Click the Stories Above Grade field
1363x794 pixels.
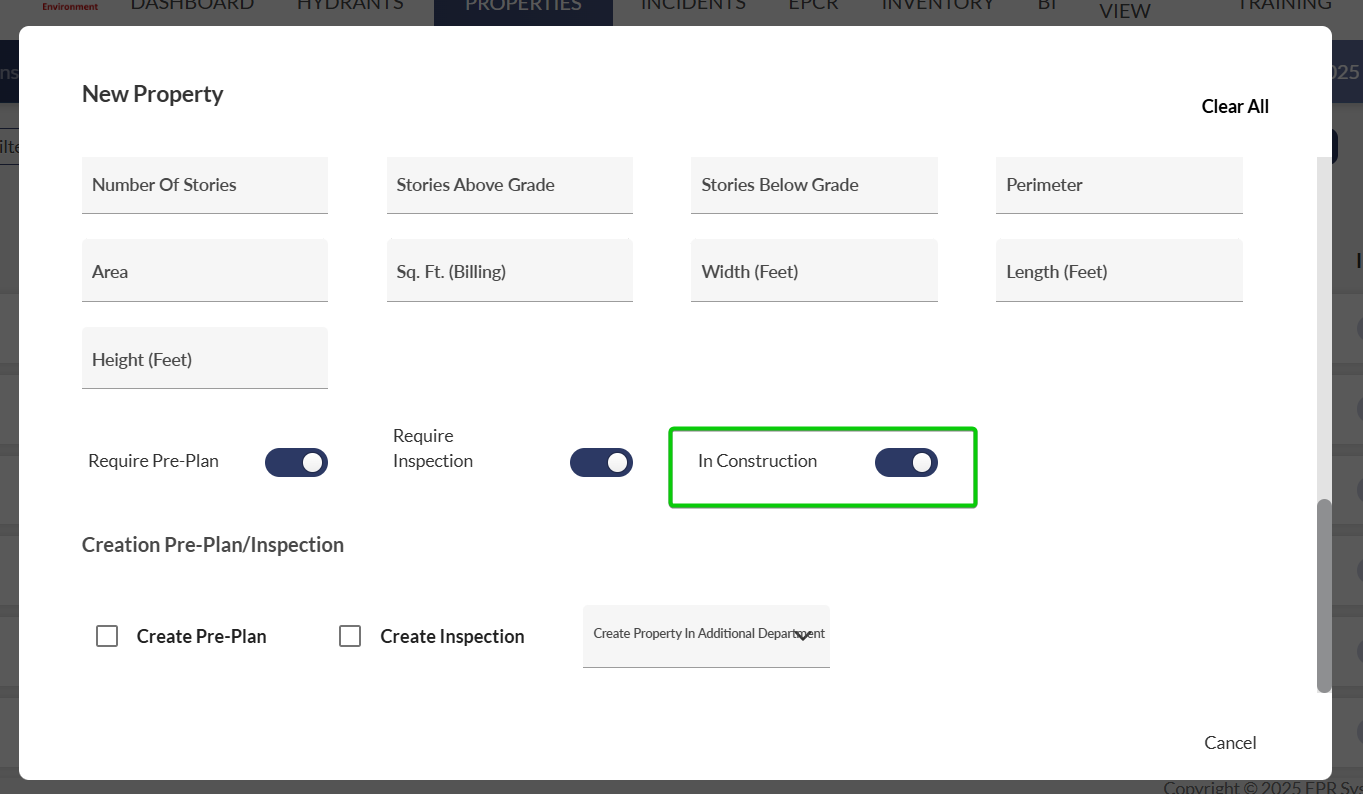pos(510,185)
